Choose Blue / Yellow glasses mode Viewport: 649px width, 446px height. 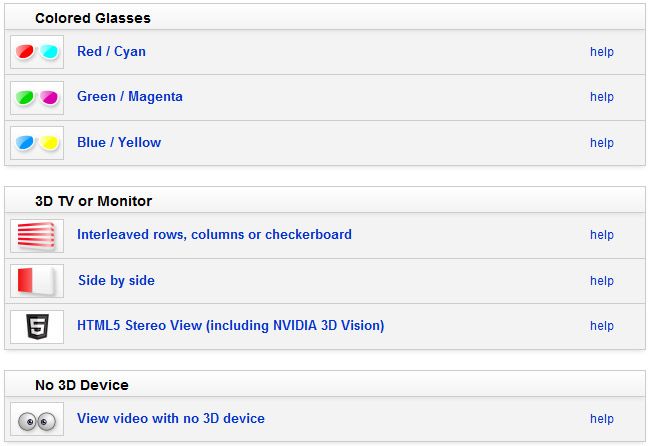coord(119,143)
